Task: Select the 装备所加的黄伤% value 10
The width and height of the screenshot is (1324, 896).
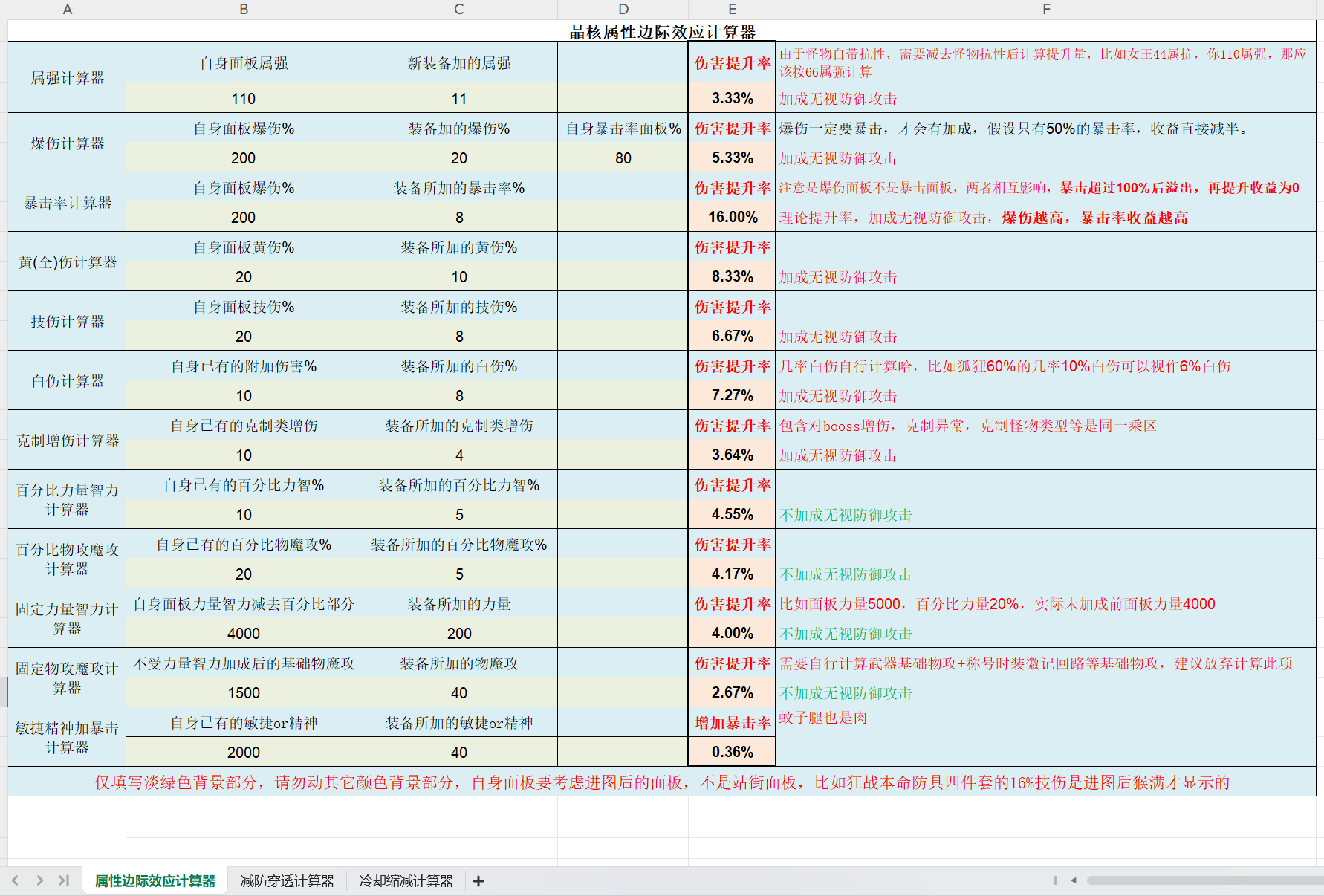Action: [458, 276]
